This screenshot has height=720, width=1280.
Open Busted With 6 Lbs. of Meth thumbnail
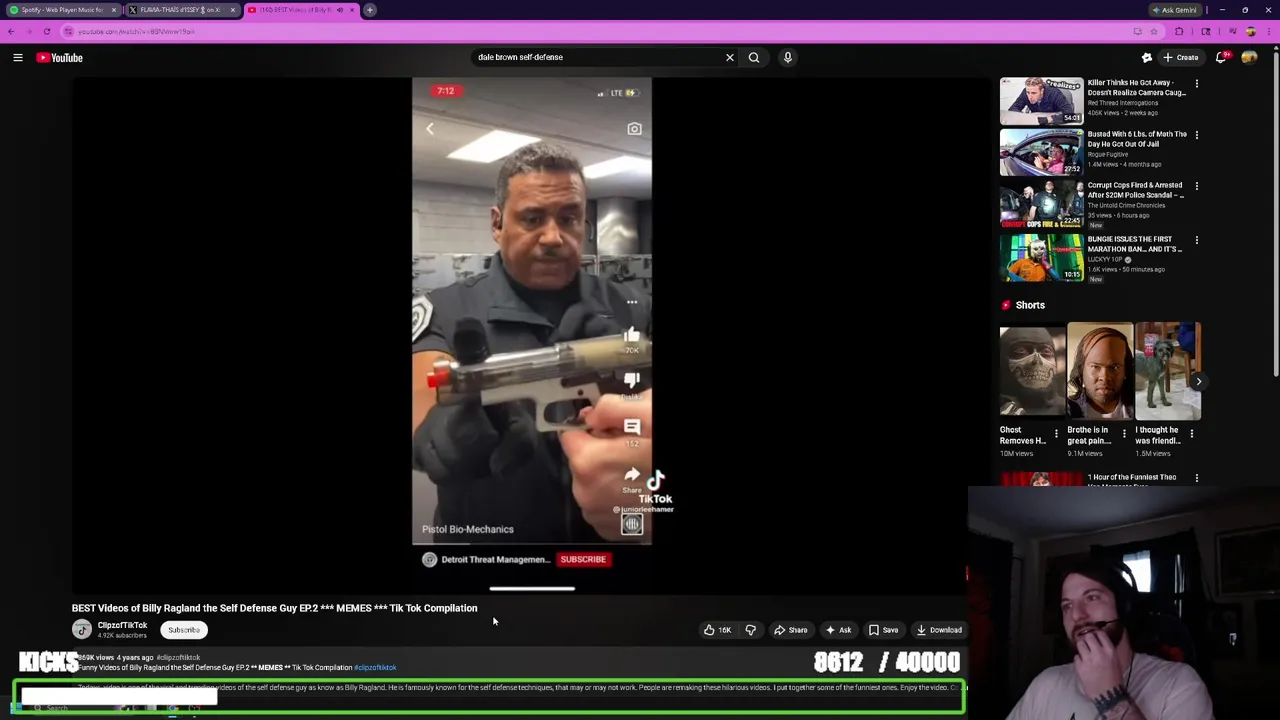tap(1041, 152)
